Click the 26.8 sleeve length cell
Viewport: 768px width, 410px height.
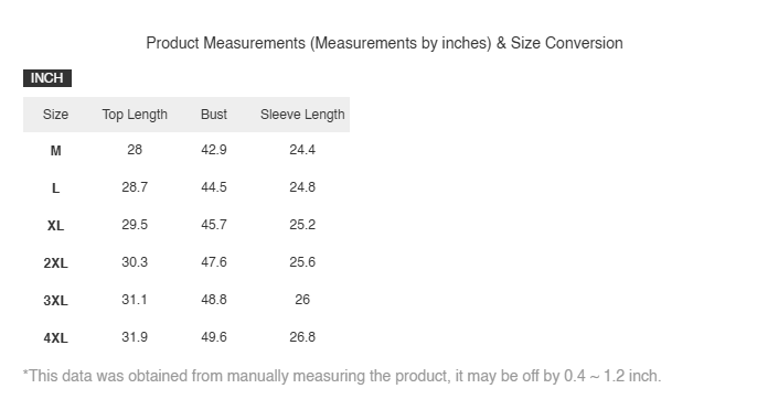click(x=302, y=338)
